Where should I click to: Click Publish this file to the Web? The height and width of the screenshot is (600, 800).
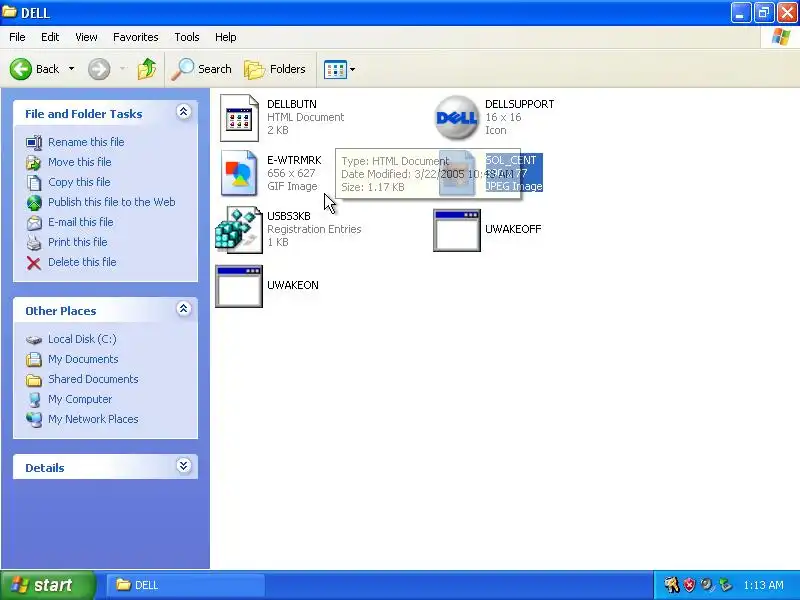pos(112,202)
